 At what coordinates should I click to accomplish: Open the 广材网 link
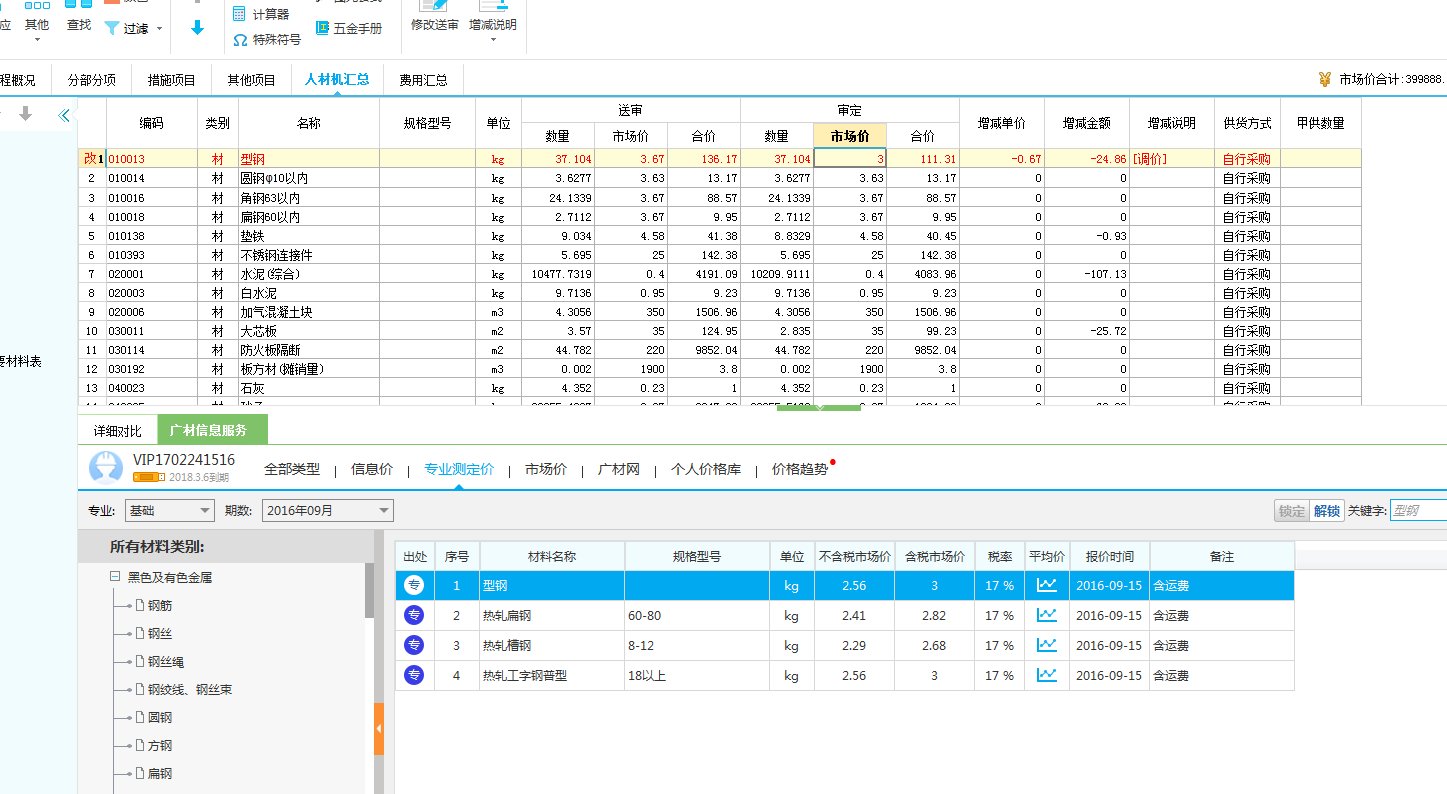(x=619, y=469)
